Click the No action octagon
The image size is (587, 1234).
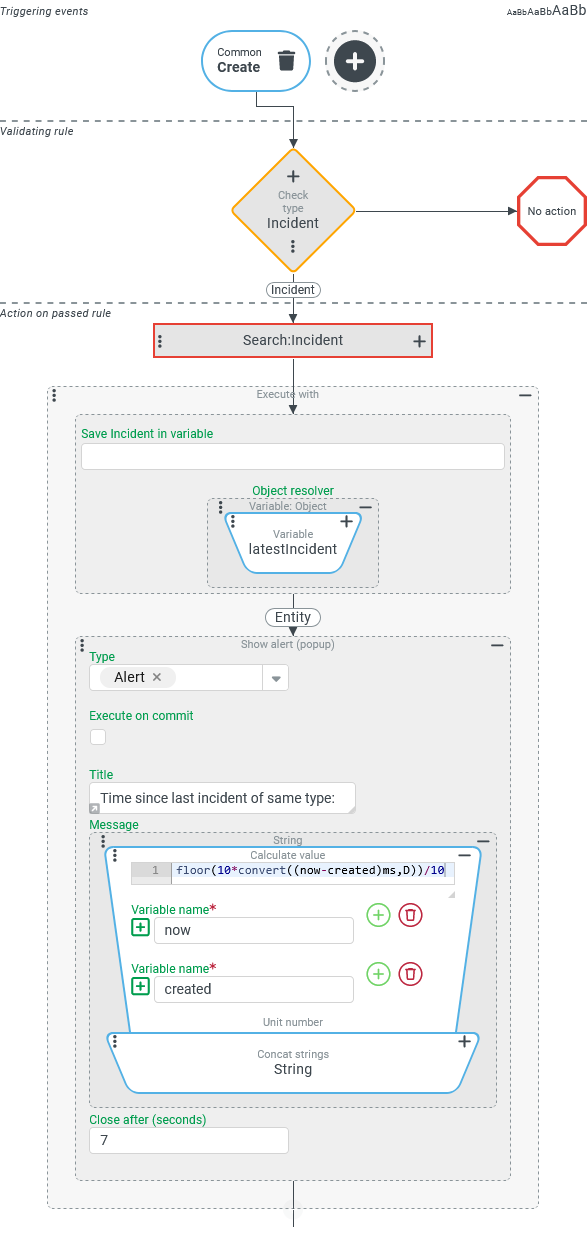click(x=552, y=211)
